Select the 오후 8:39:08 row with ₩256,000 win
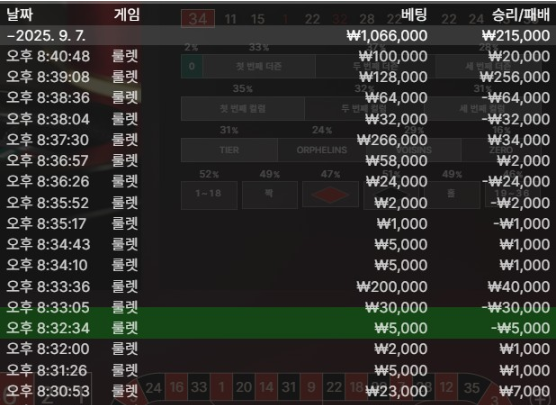This screenshot has height=405, width=558. tap(278, 77)
